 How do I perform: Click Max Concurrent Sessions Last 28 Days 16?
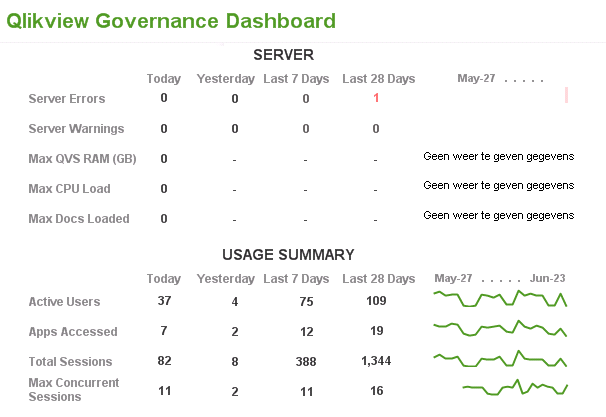[376, 391]
